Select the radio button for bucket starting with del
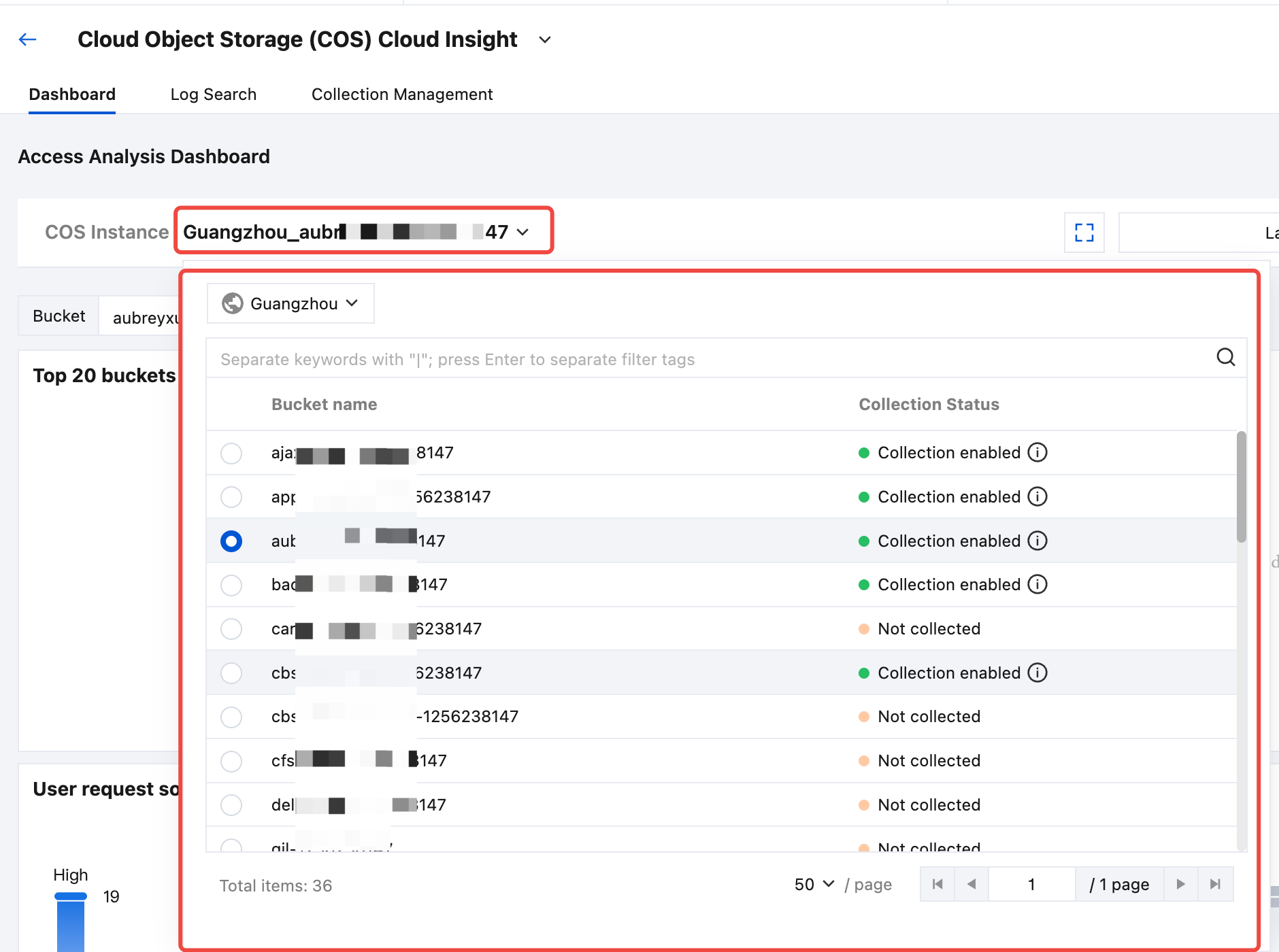This screenshot has height=952, width=1279. (231, 805)
